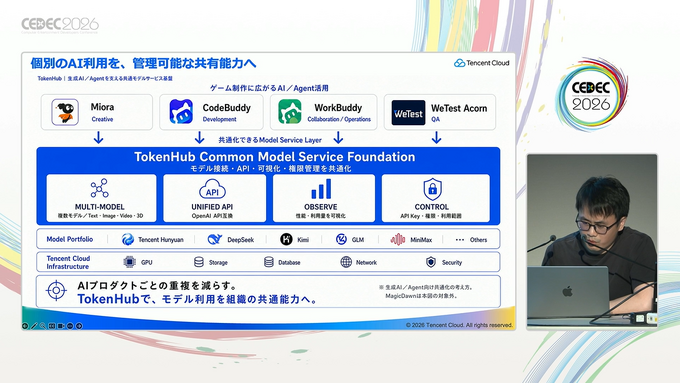Click the DeepSeek whale logo icon
680x383 pixels.
tap(215, 239)
